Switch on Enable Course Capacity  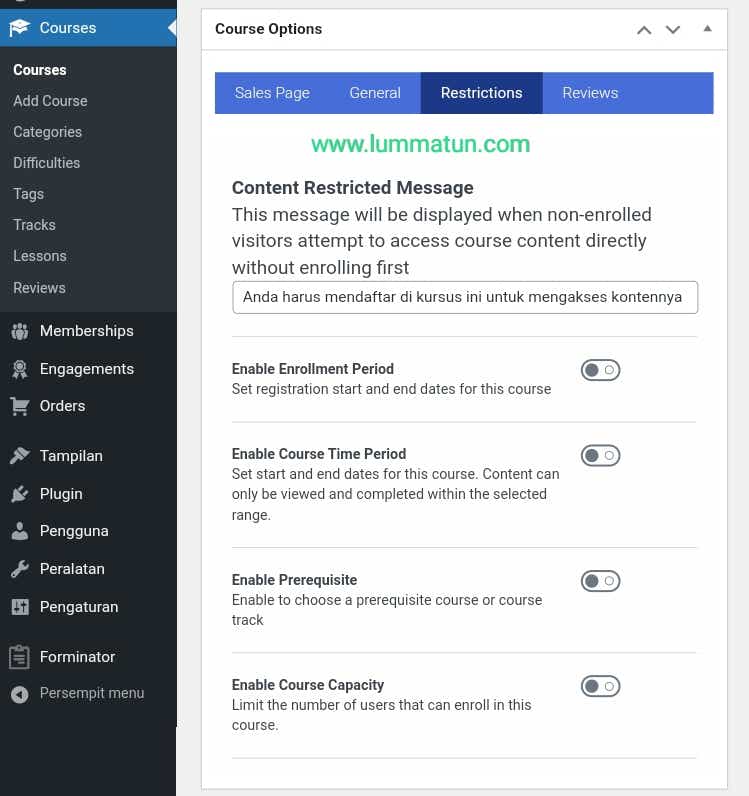click(600, 686)
